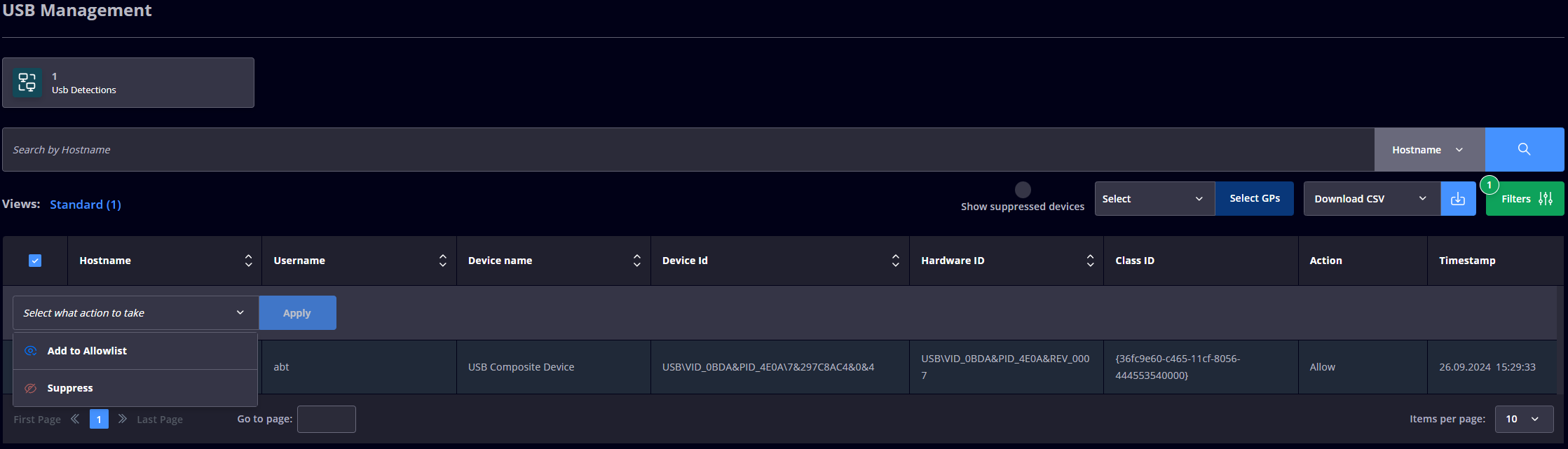Click the USB Management page title
Viewport: 1568px width, 449px height.
pos(77,11)
